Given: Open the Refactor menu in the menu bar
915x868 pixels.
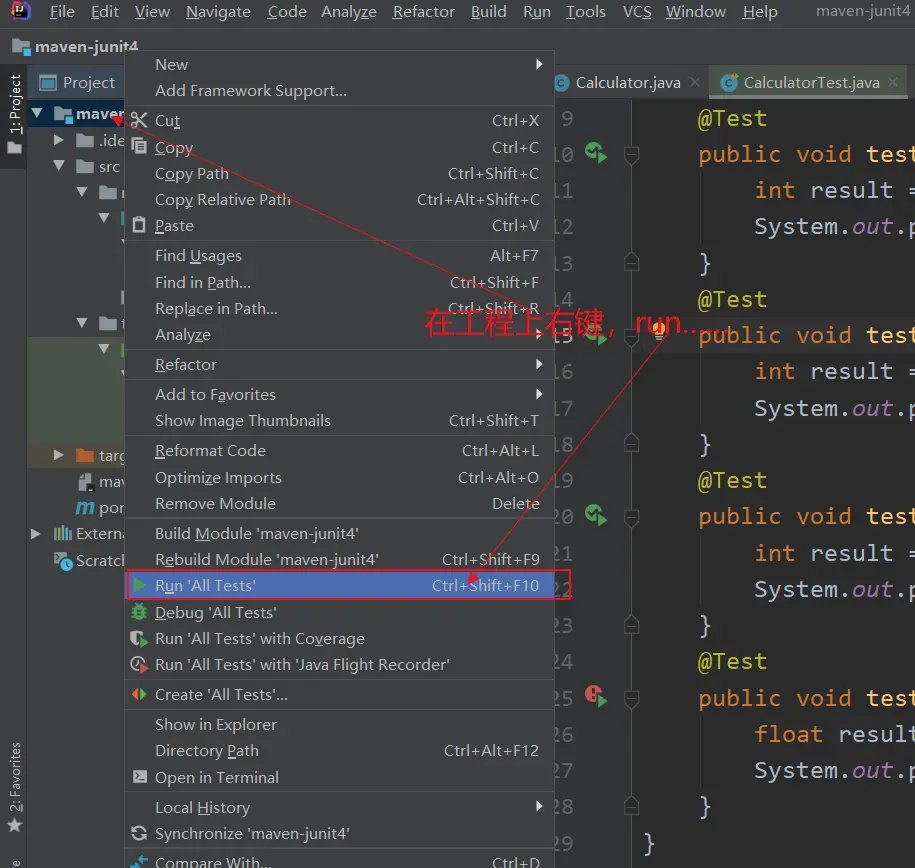Looking at the screenshot, I should 423,12.
